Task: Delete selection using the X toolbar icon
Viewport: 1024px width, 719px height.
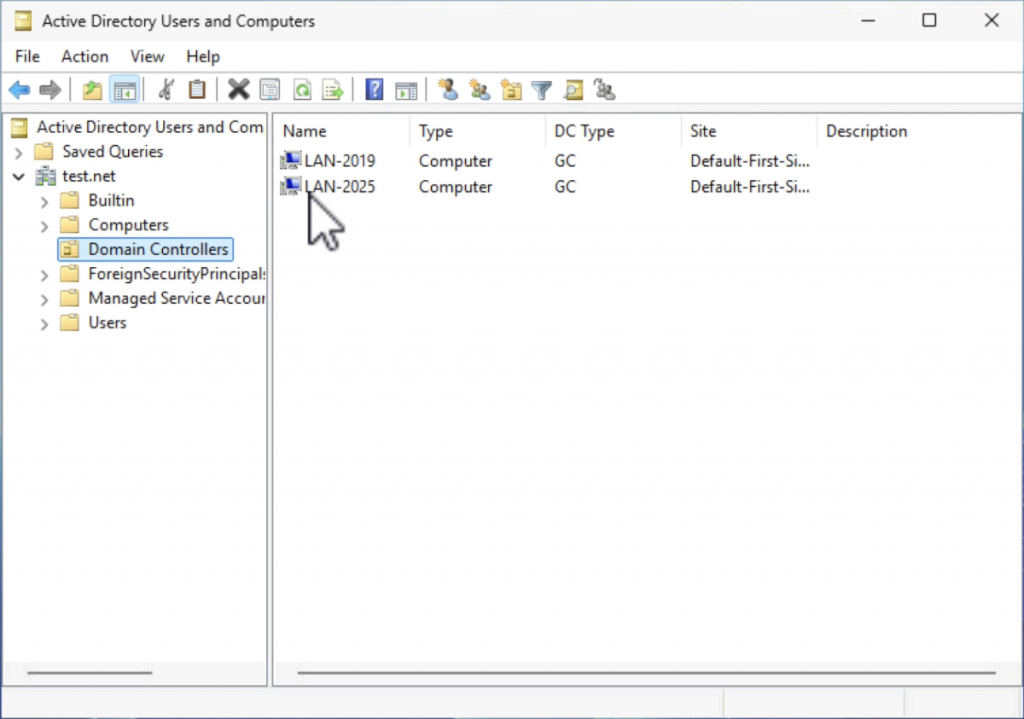Action: click(239, 90)
